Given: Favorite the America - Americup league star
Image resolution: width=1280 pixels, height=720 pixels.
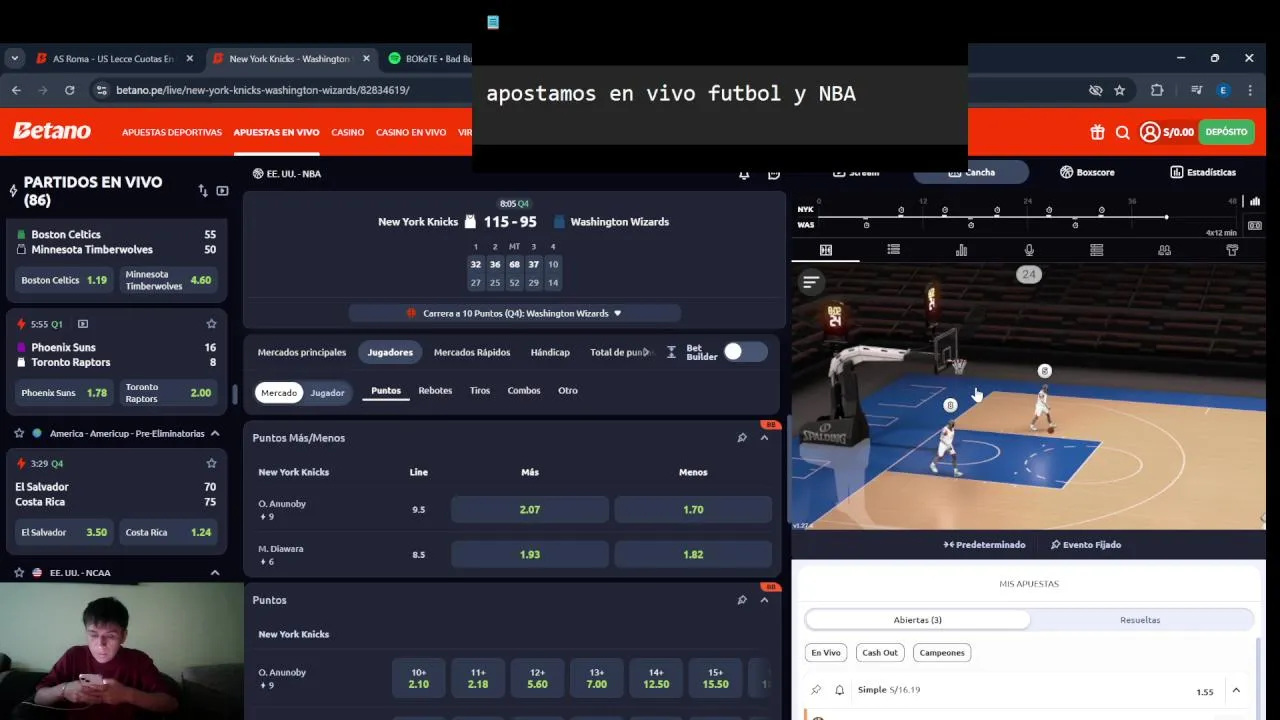Looking at the screenshot, I should [19, 434].
